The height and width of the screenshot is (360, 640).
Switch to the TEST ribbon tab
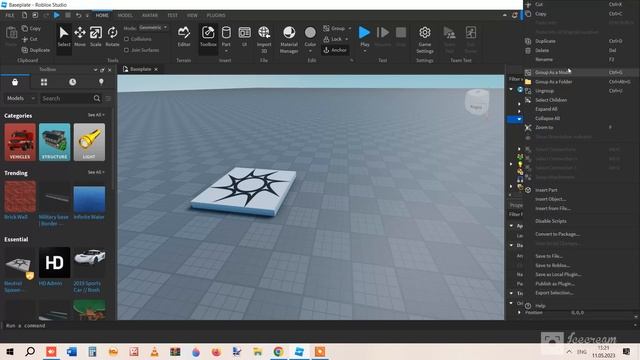coord(172,15)
